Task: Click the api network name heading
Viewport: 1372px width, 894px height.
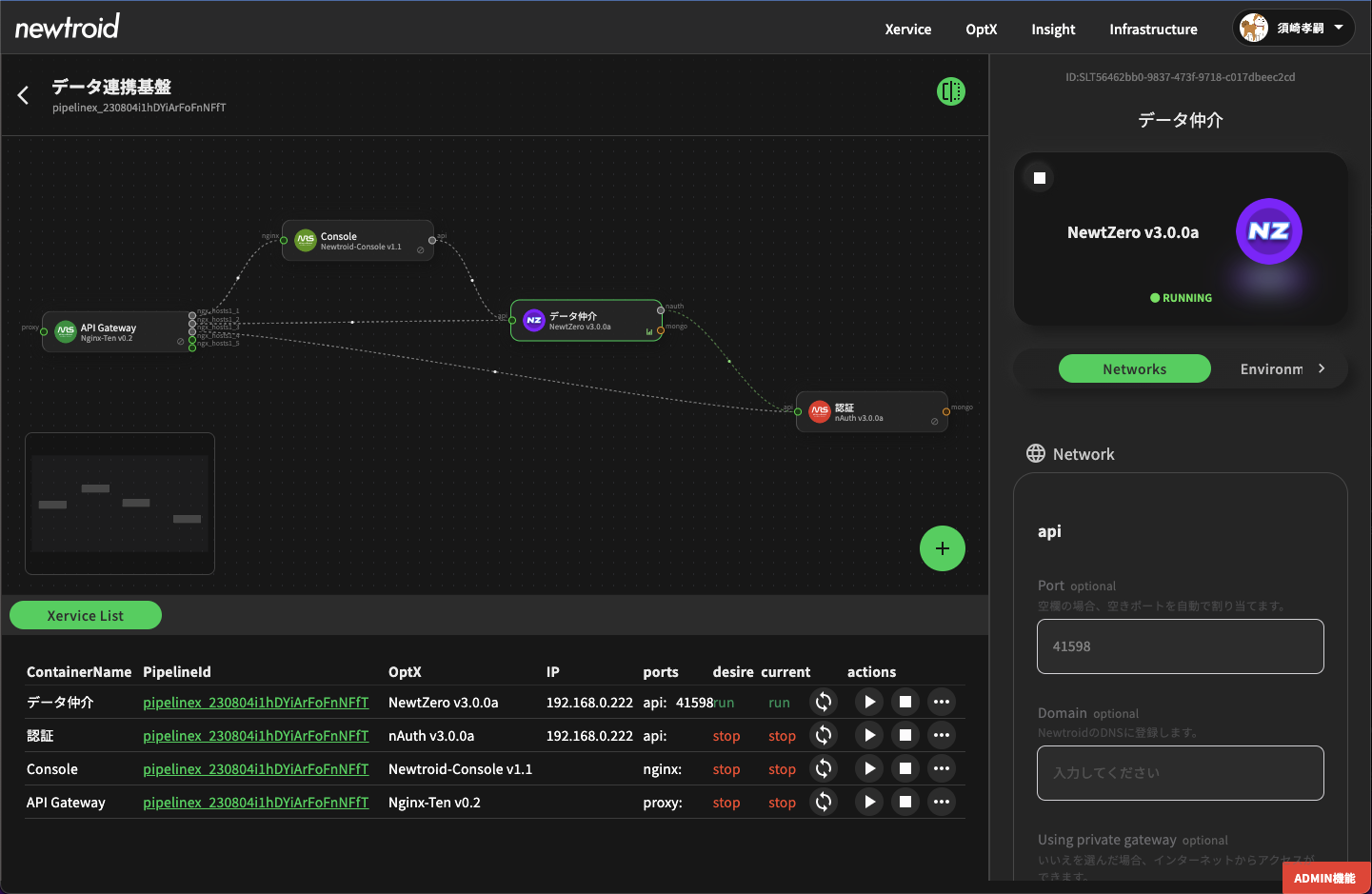Action: tap(1049, 531)
